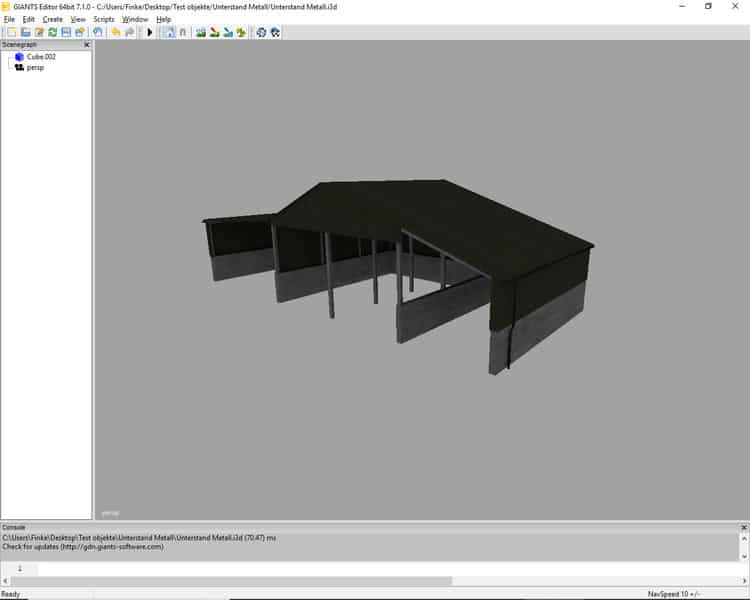750x600 pixels.
Task: Click the console scroll down arrow
Action: point(743,555)
